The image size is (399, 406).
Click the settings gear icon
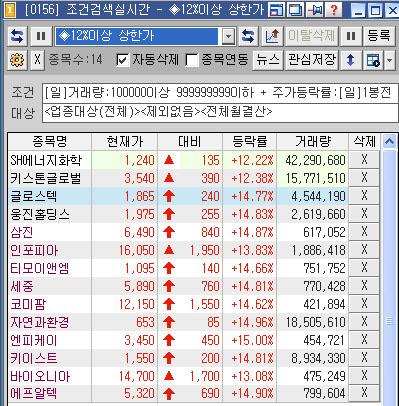(x=17, y=60)
